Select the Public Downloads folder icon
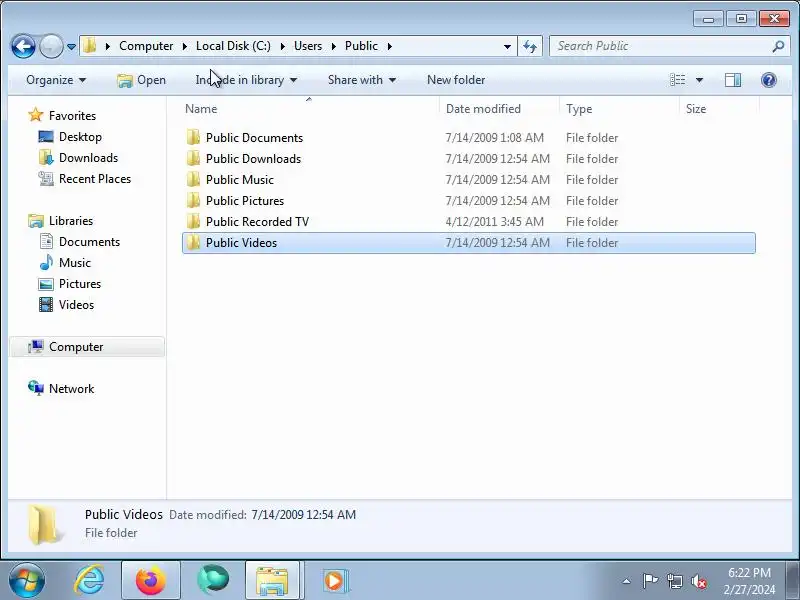The image size is (800, 600). (193, 159)
